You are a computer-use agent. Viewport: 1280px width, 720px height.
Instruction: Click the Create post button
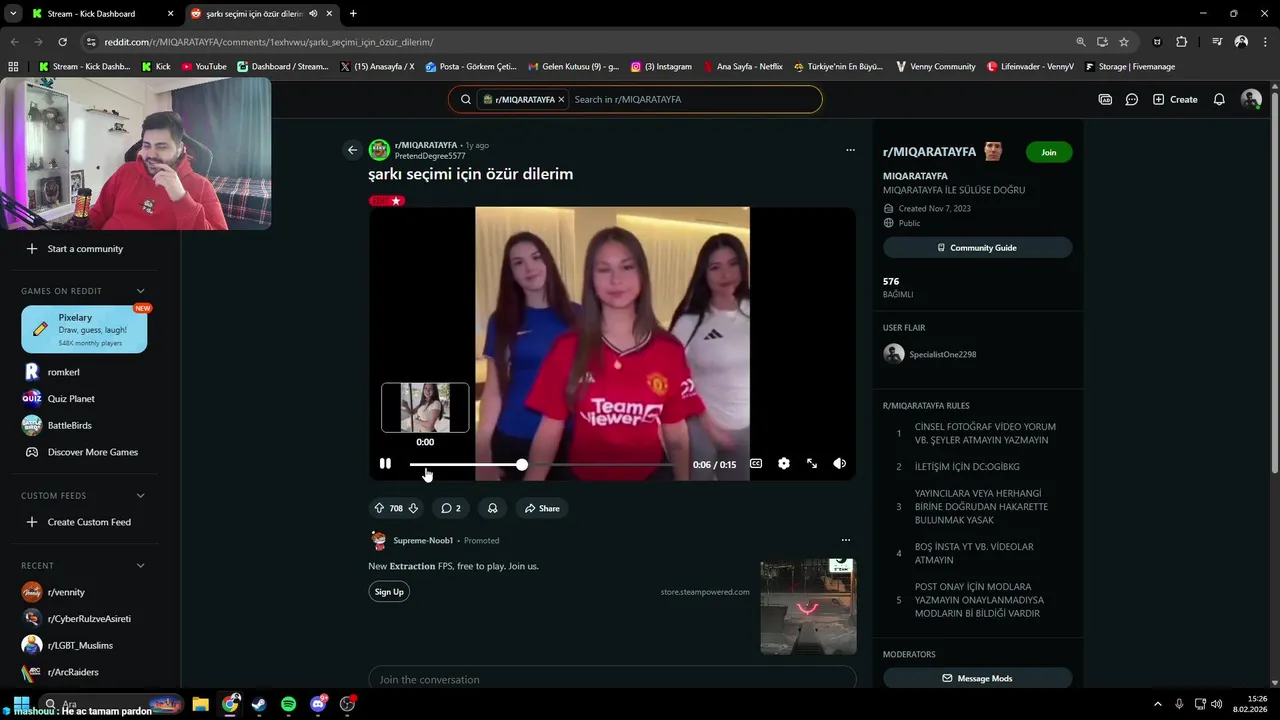click(1175, 99)
